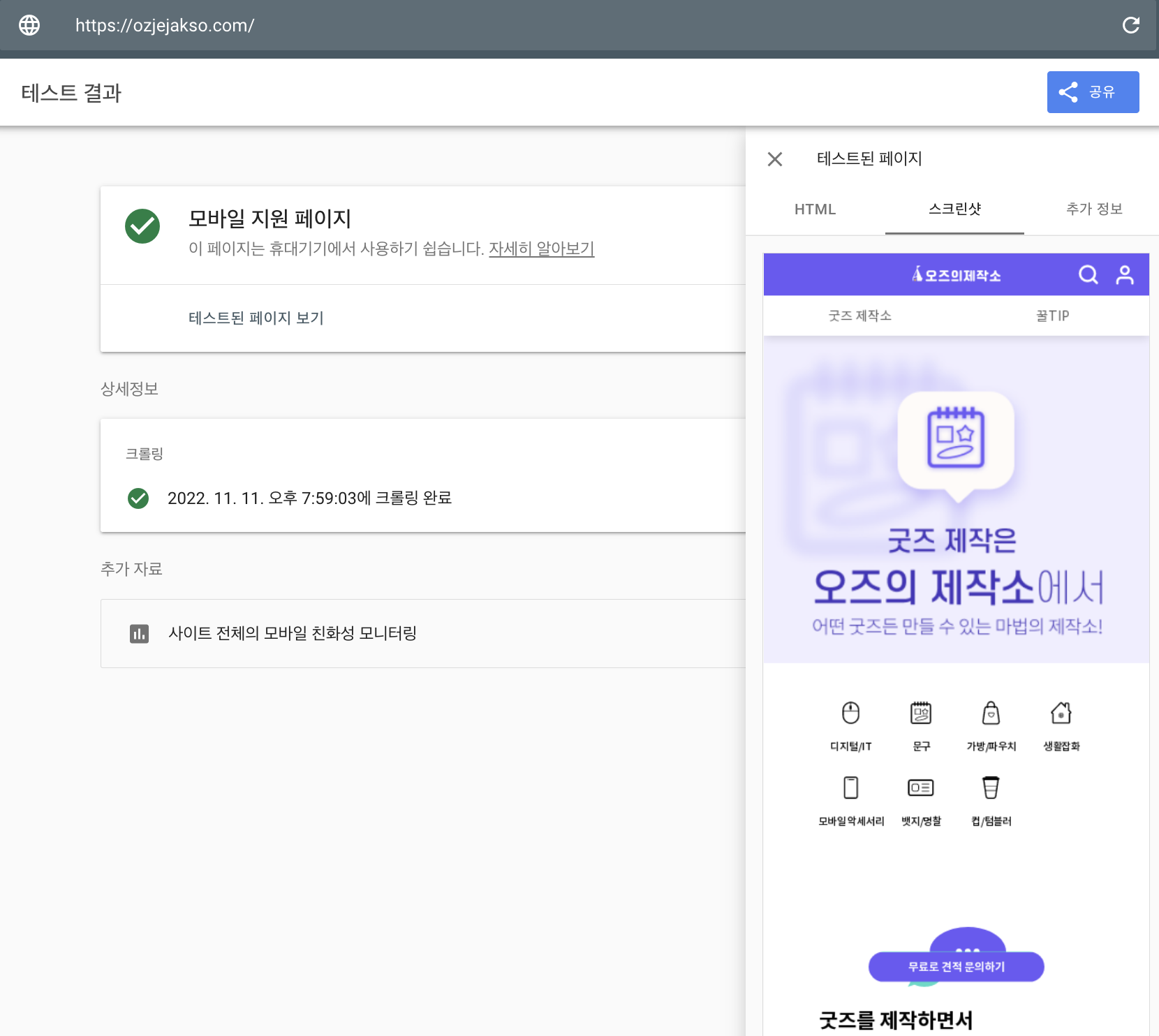Click the green checkmark beside 모바일 지원 페이지
The height and width of the screenshot is (1036, 1159).
142,226
